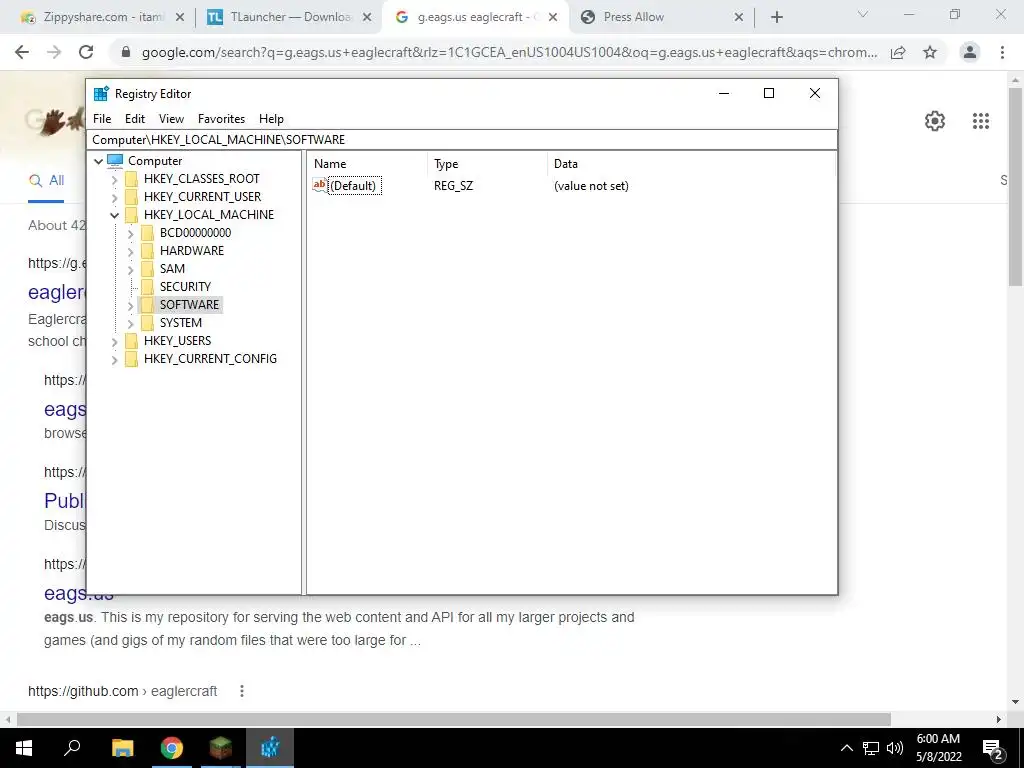The width and height of the screenshot is (1024, 768).
Task: Sort by the Name column header
Action: [x=367, y=164]
